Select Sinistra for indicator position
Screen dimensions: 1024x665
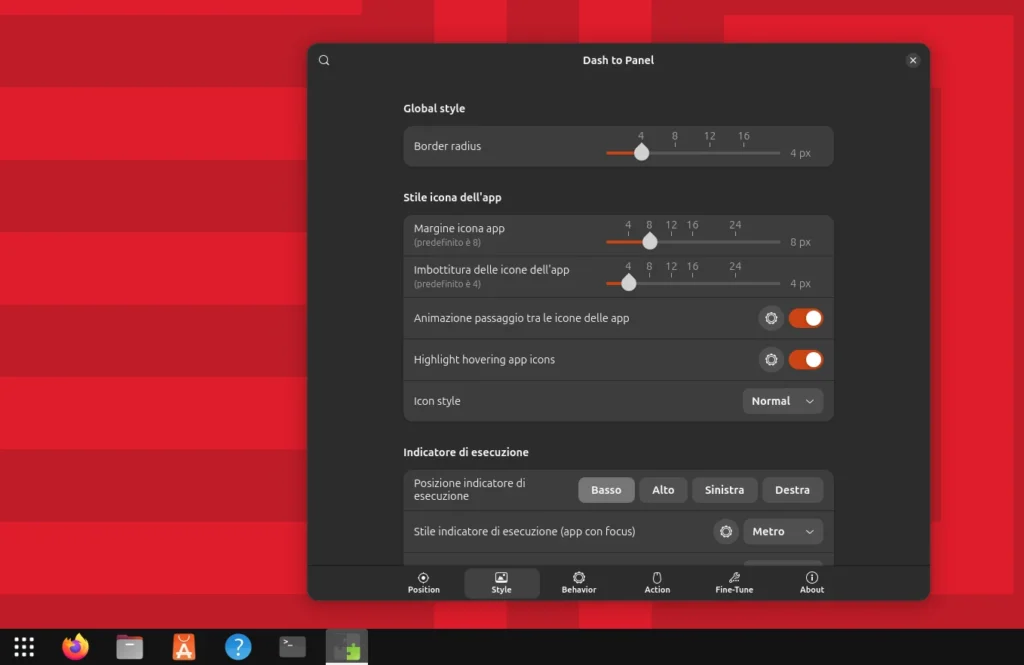tap(724, 490)
